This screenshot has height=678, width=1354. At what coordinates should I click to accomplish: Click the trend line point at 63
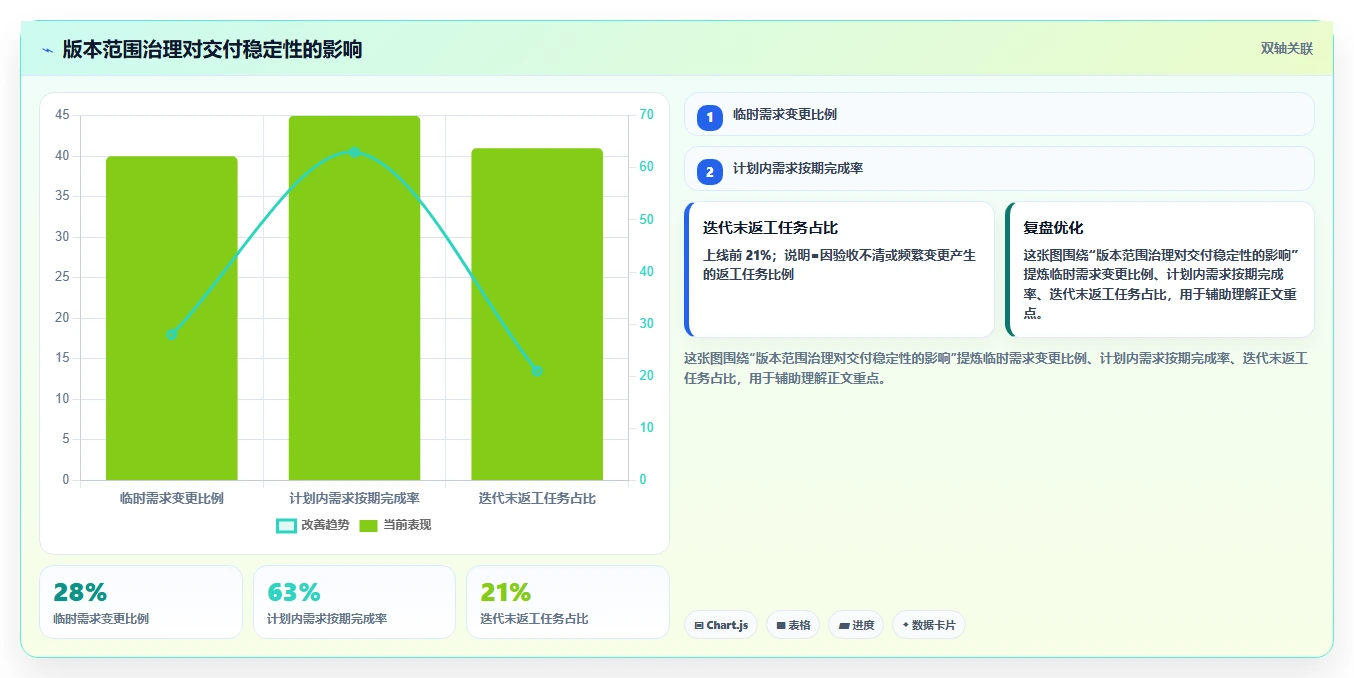(x=354, y=152)
